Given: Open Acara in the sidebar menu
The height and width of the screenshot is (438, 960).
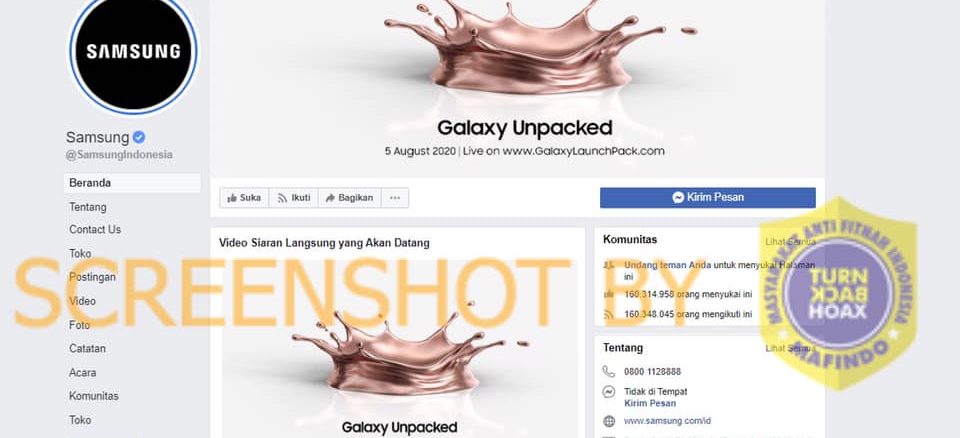Looking at the screenshot, I should pos(82,372).
